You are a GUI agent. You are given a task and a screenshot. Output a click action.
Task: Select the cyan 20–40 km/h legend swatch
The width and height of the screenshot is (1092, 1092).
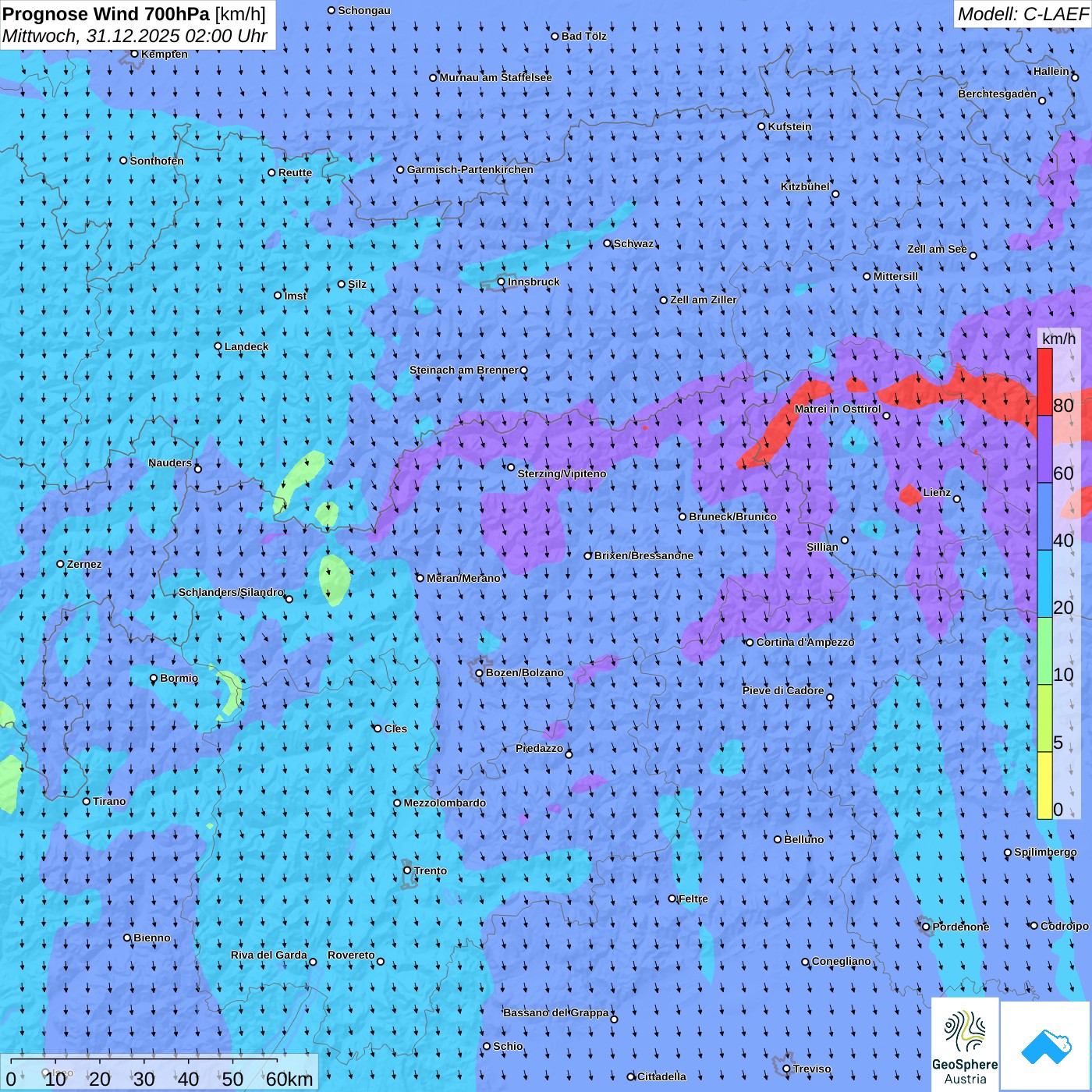tap(1044, 584)
